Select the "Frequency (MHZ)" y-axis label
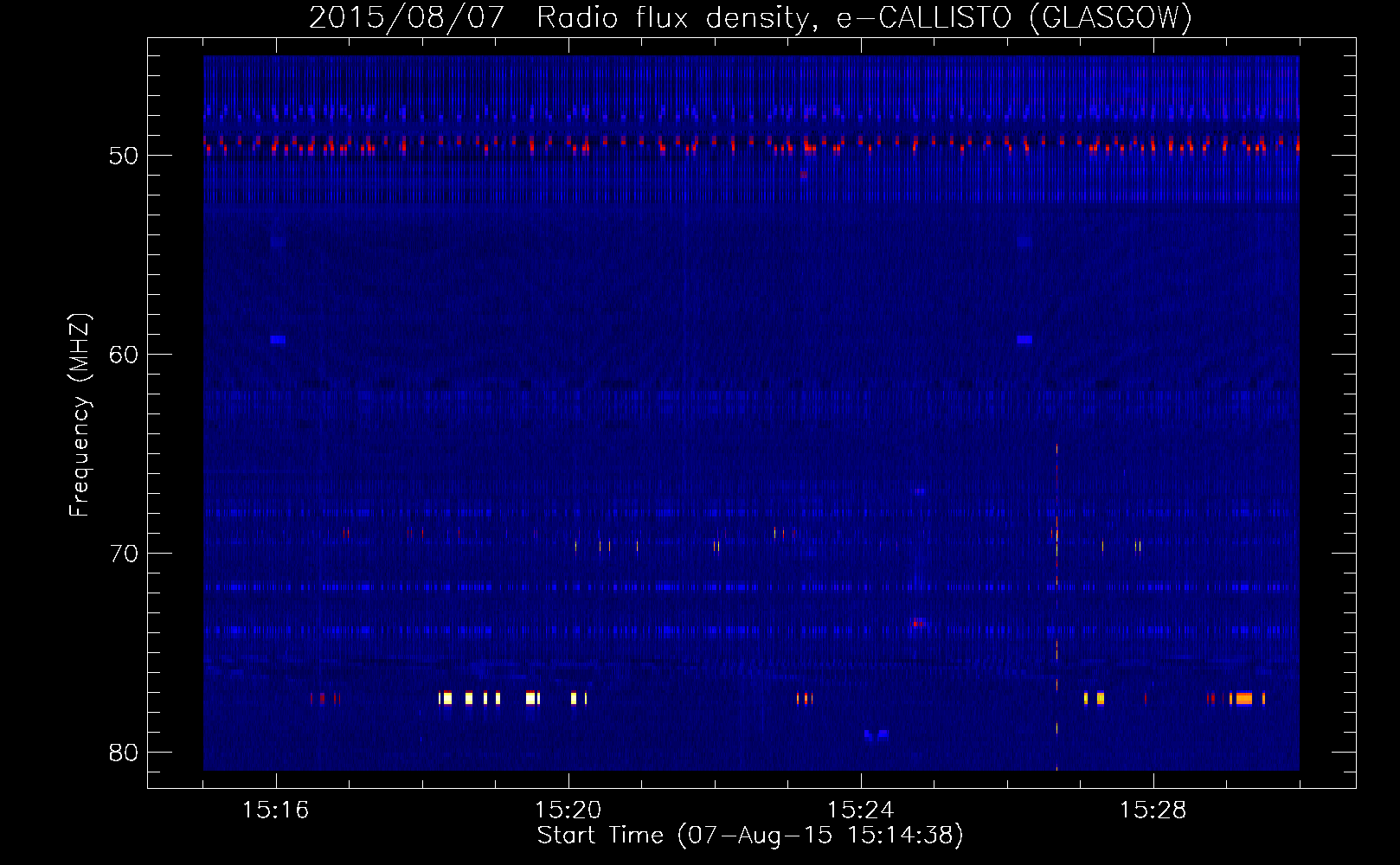 (x=80, y=414)
